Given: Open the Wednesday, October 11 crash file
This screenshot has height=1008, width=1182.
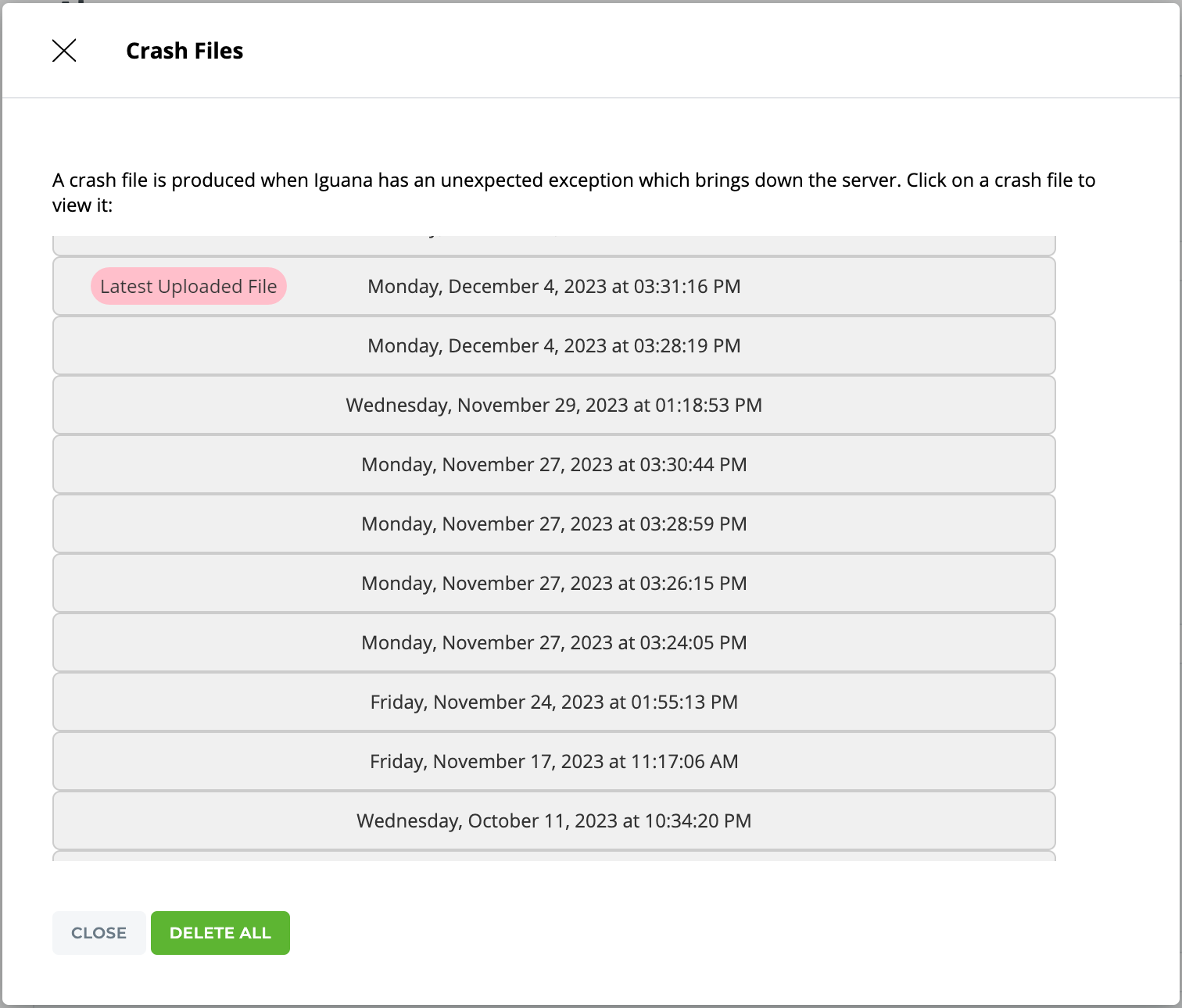Looking at the screenshot, I should click(553, 821).
